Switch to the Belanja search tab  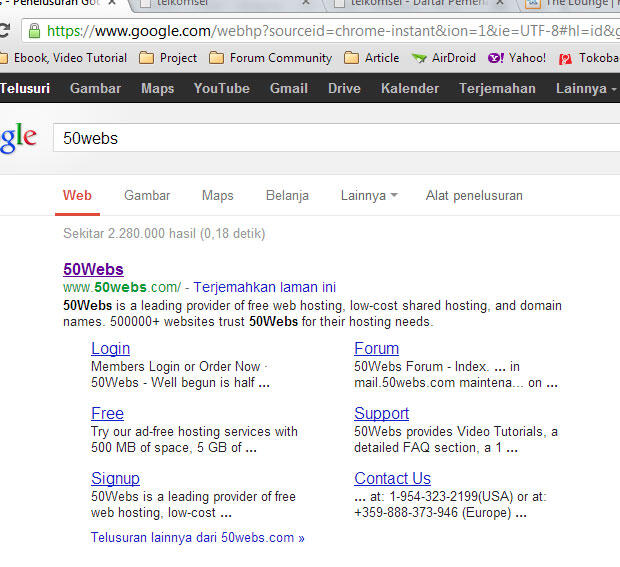tap(287, 196)
